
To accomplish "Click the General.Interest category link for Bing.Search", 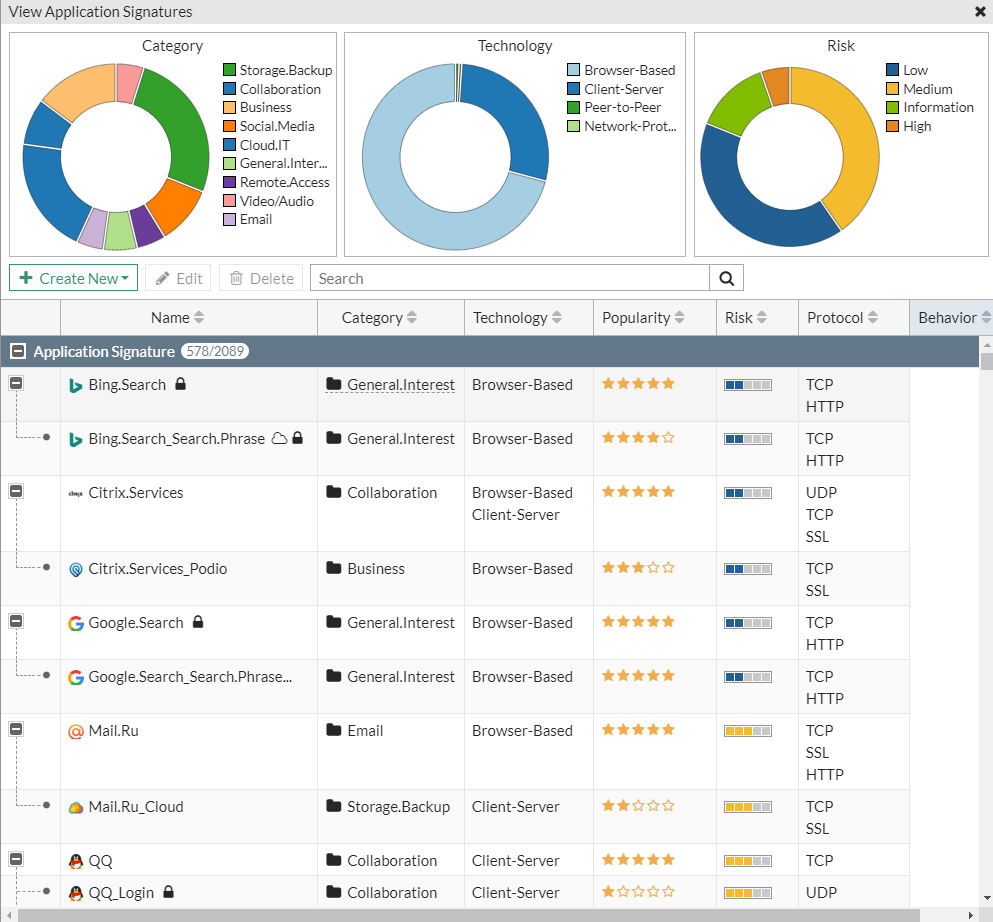I will (x=400, y=385).
